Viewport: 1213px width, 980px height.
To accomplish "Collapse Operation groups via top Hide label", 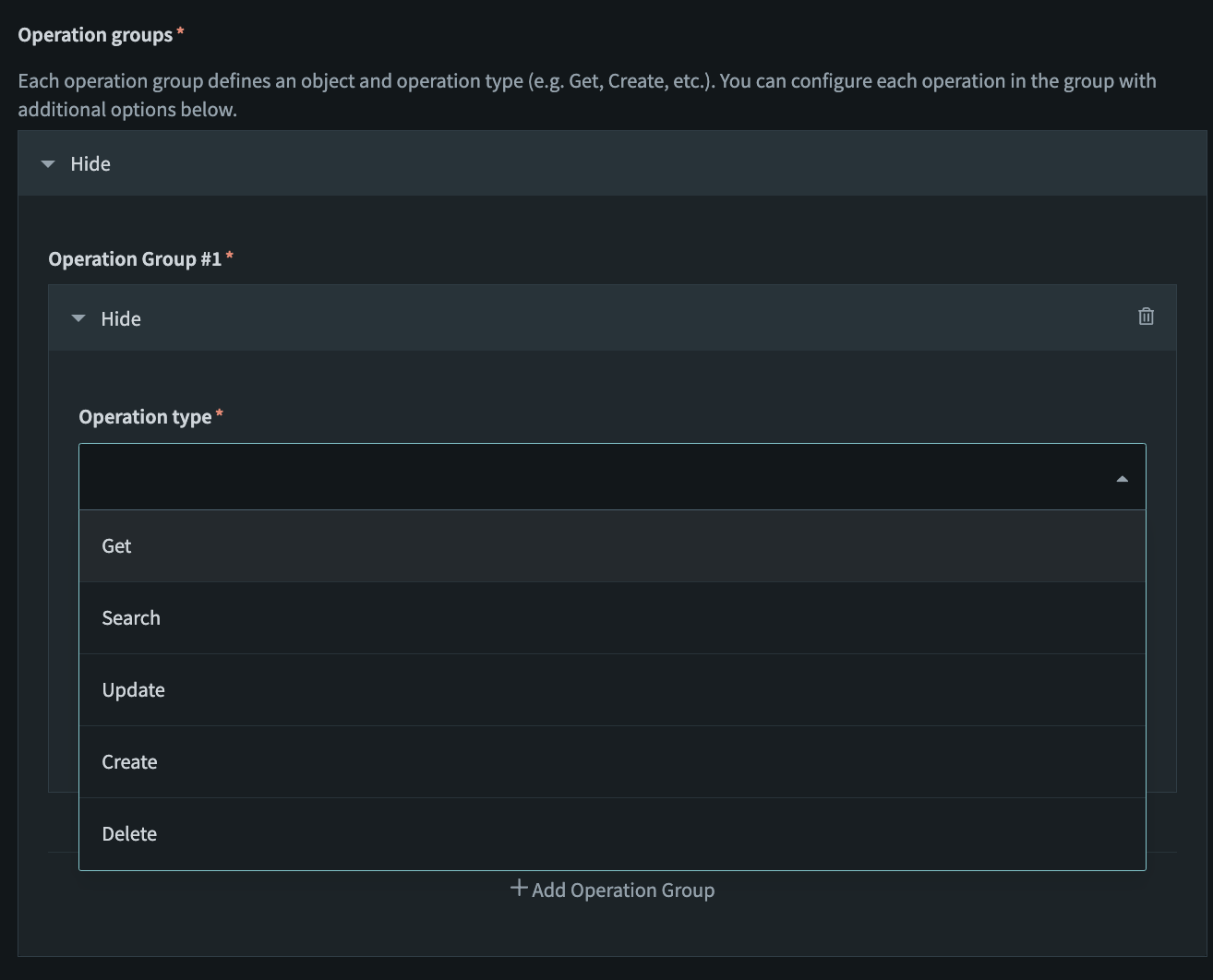I will pyautogui.click(x=90, y=164).
